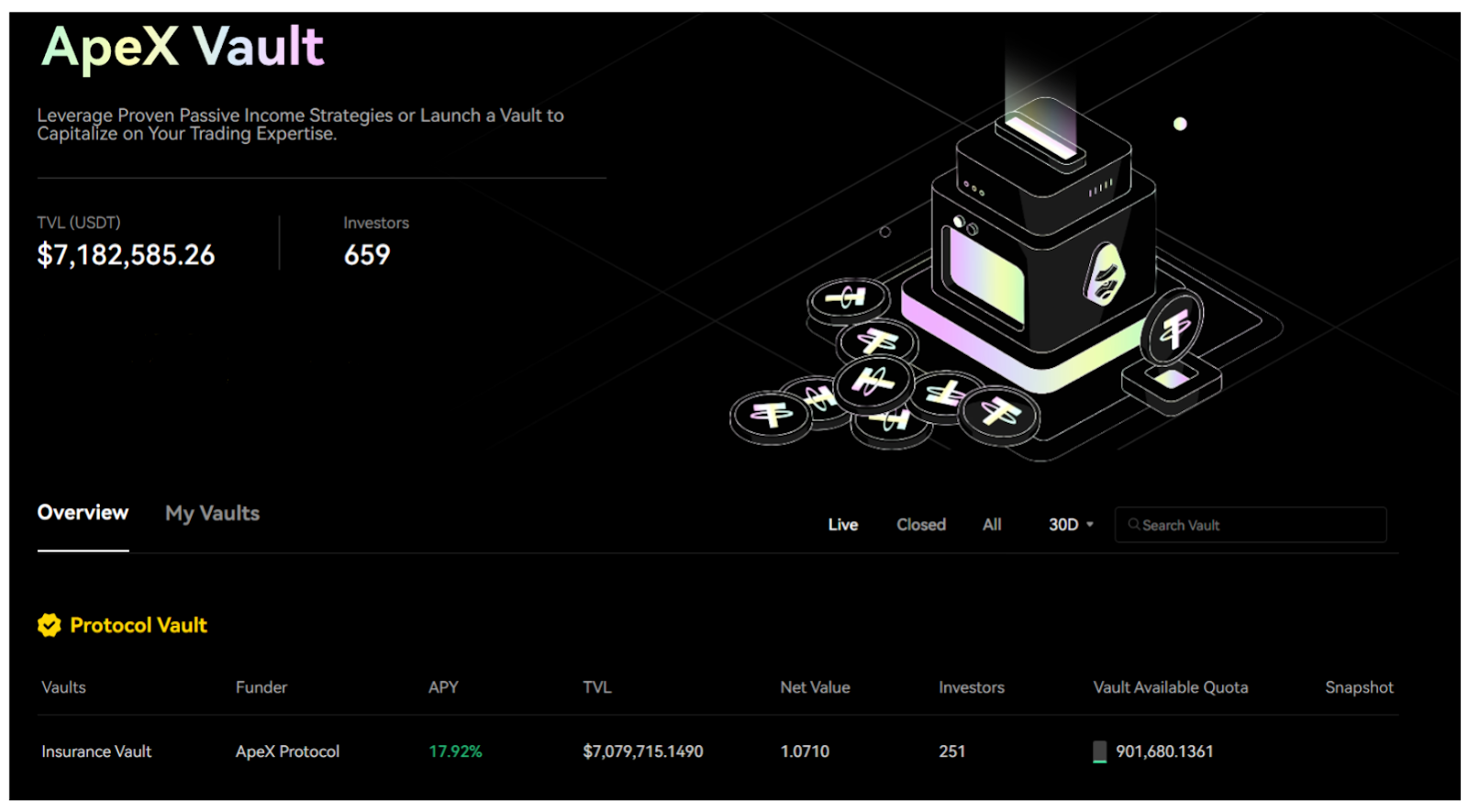Screen dimensions: 1468x812
Task: Switch to the Overview tab
Action: coord(83,513)
